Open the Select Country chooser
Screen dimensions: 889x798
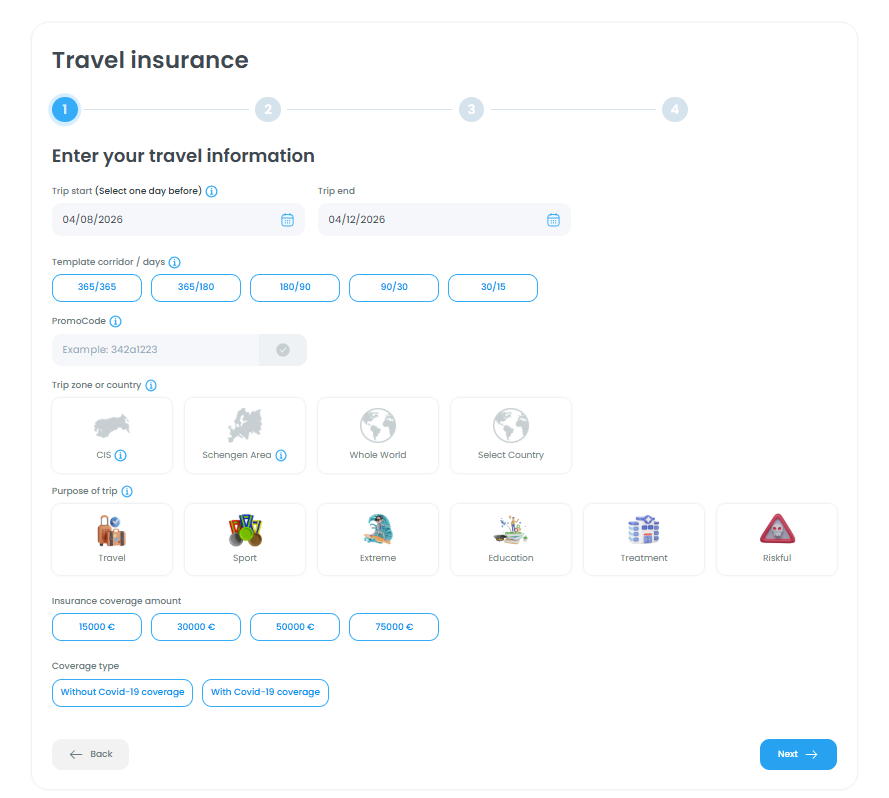pyautogui.click(x=511, y=435)
